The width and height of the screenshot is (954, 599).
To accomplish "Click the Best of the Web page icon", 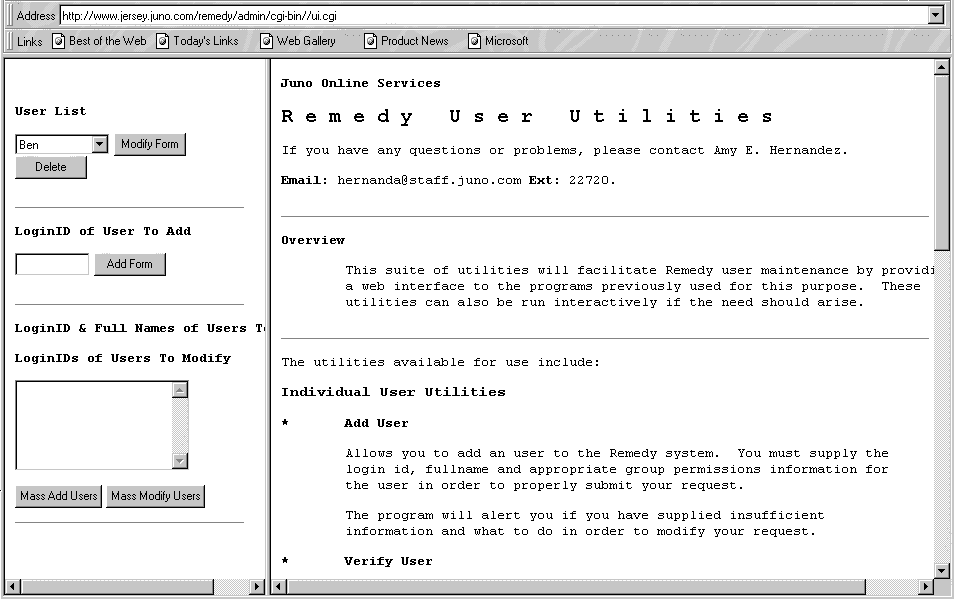I will point(58,41).
